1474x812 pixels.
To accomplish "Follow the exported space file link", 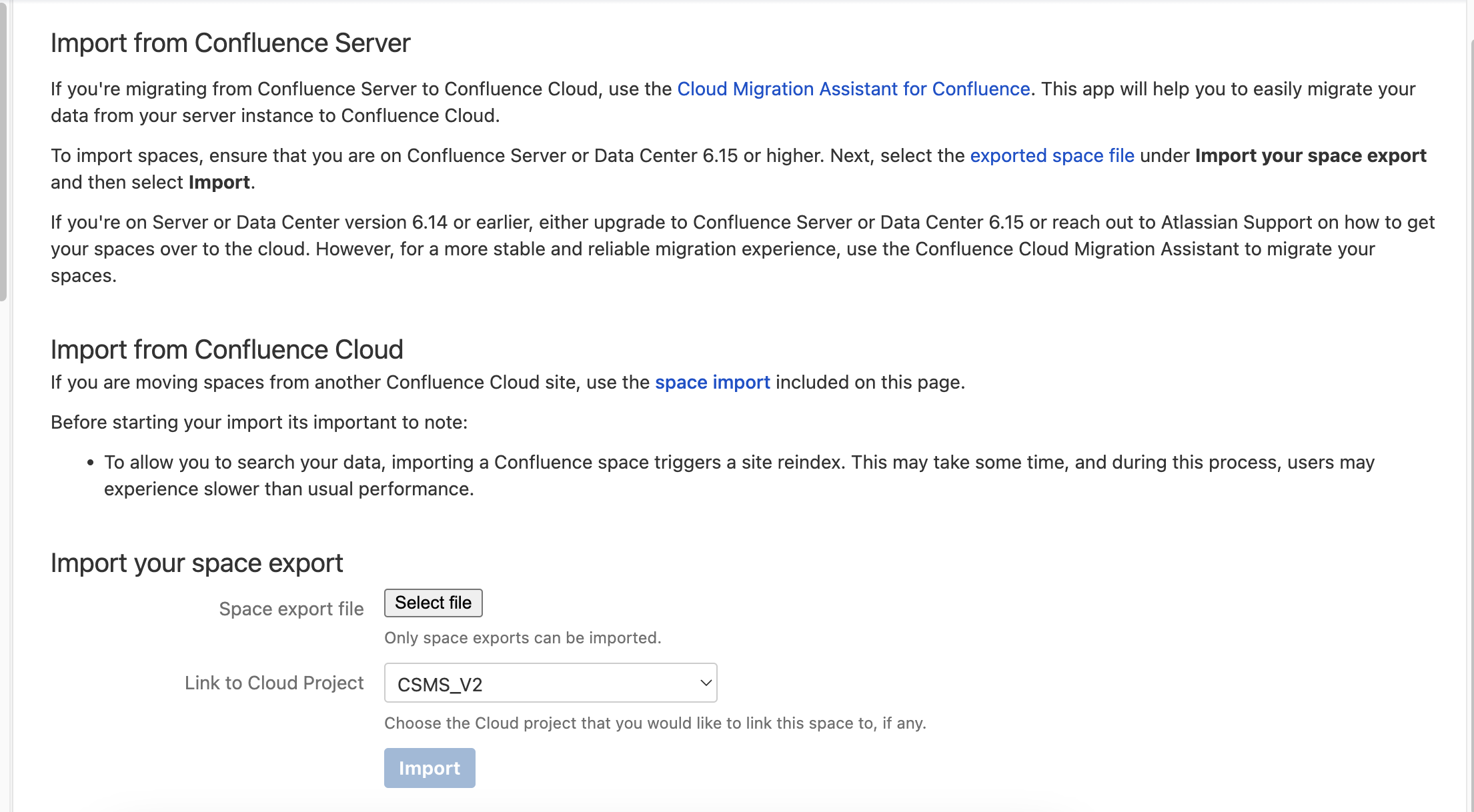I will click(x=1052, y=155).
